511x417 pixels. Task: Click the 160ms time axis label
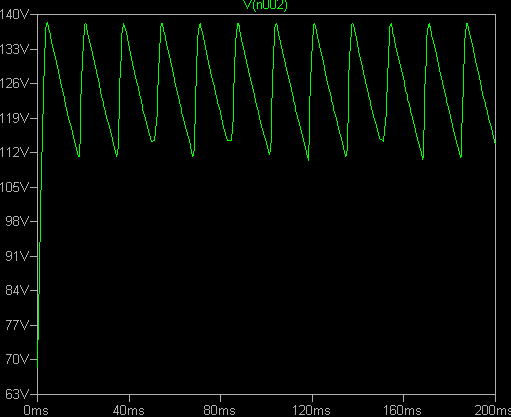(403, 410)
